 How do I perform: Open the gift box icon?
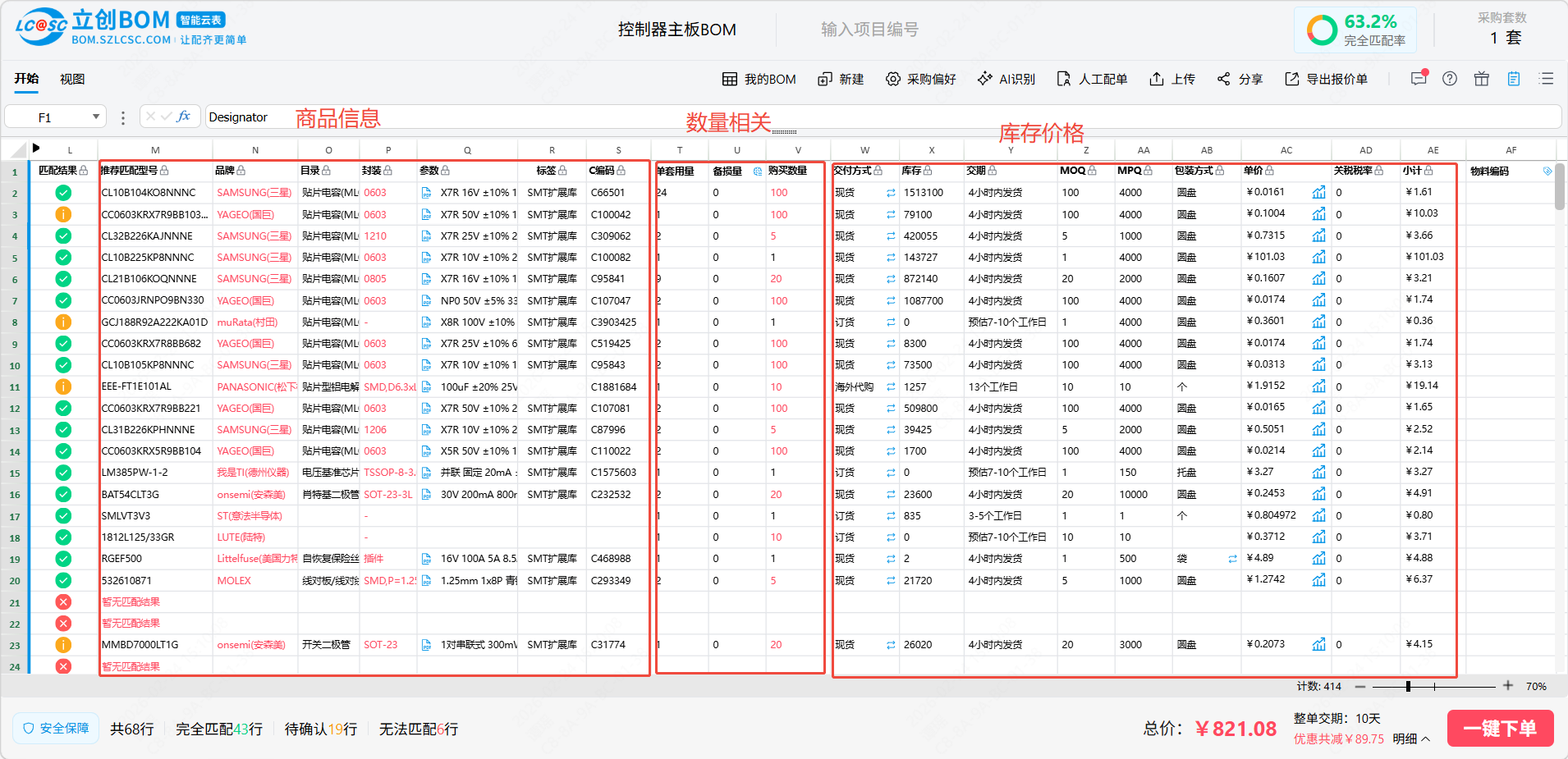click(x=1481, y=79)
